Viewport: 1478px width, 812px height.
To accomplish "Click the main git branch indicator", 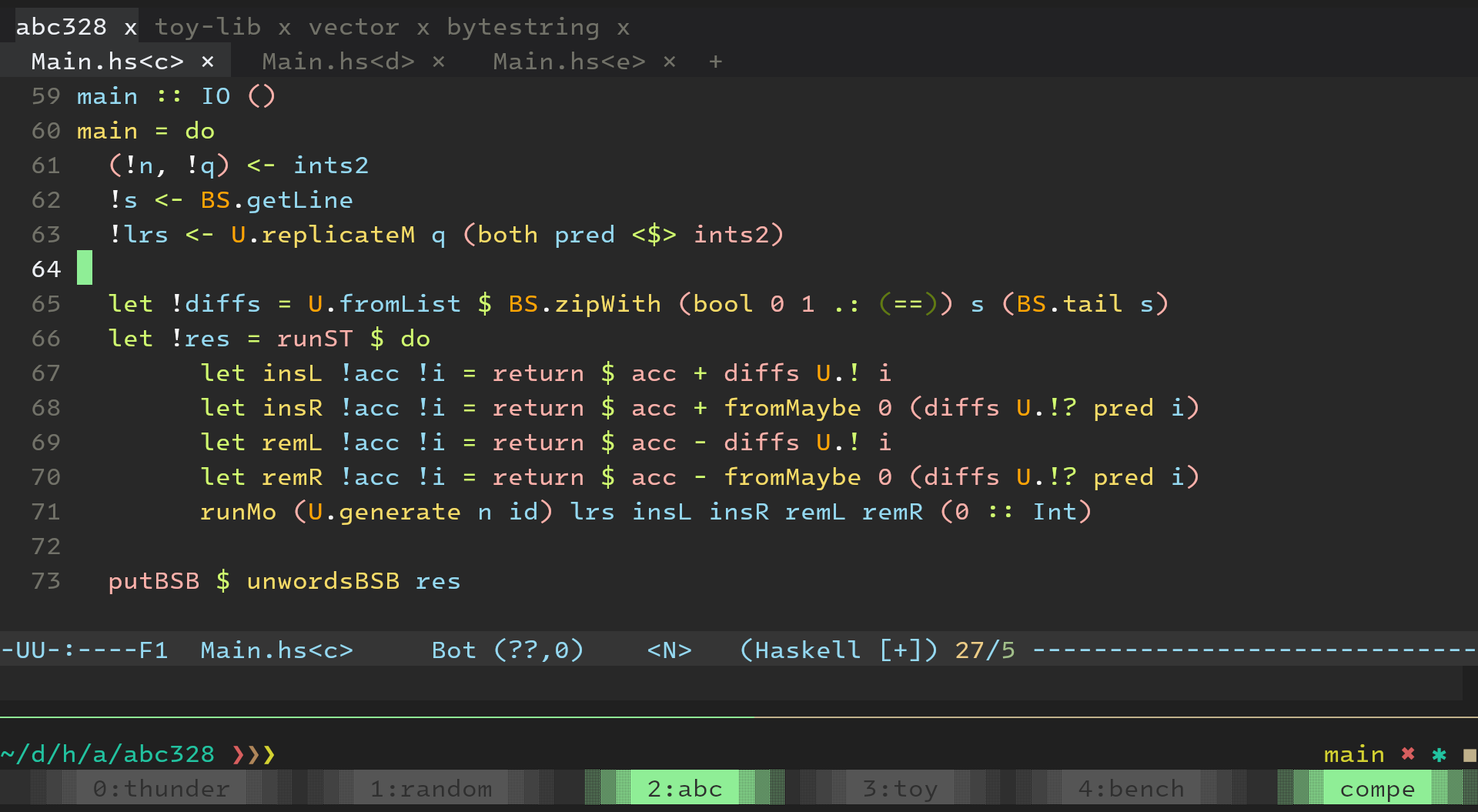I will click(x=1354, y=754).
